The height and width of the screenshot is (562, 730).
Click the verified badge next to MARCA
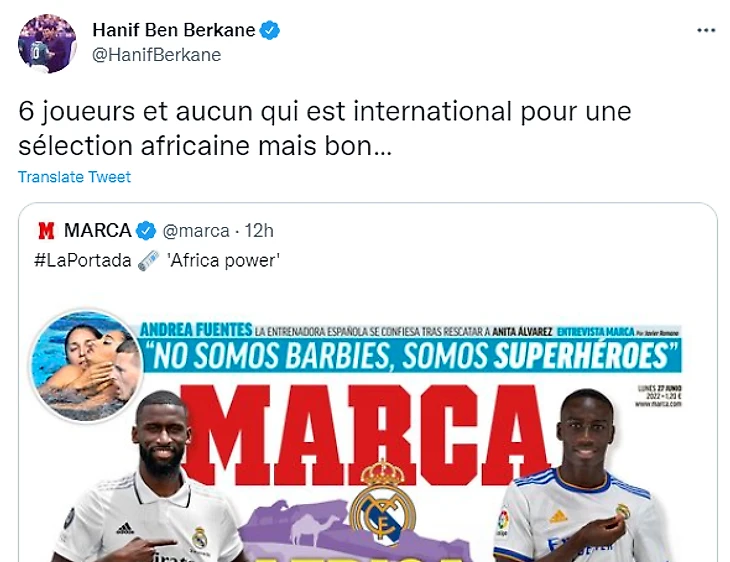146,230
